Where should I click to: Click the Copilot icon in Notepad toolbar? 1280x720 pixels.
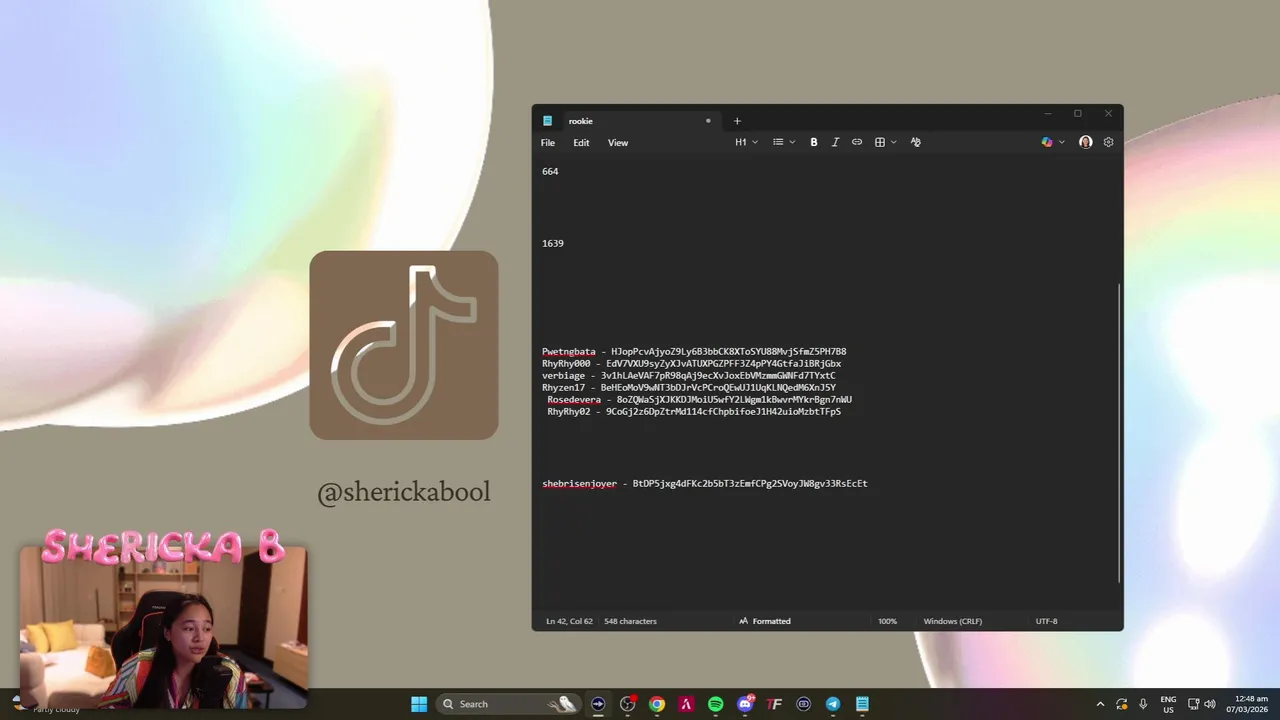tap(1047, 142)
